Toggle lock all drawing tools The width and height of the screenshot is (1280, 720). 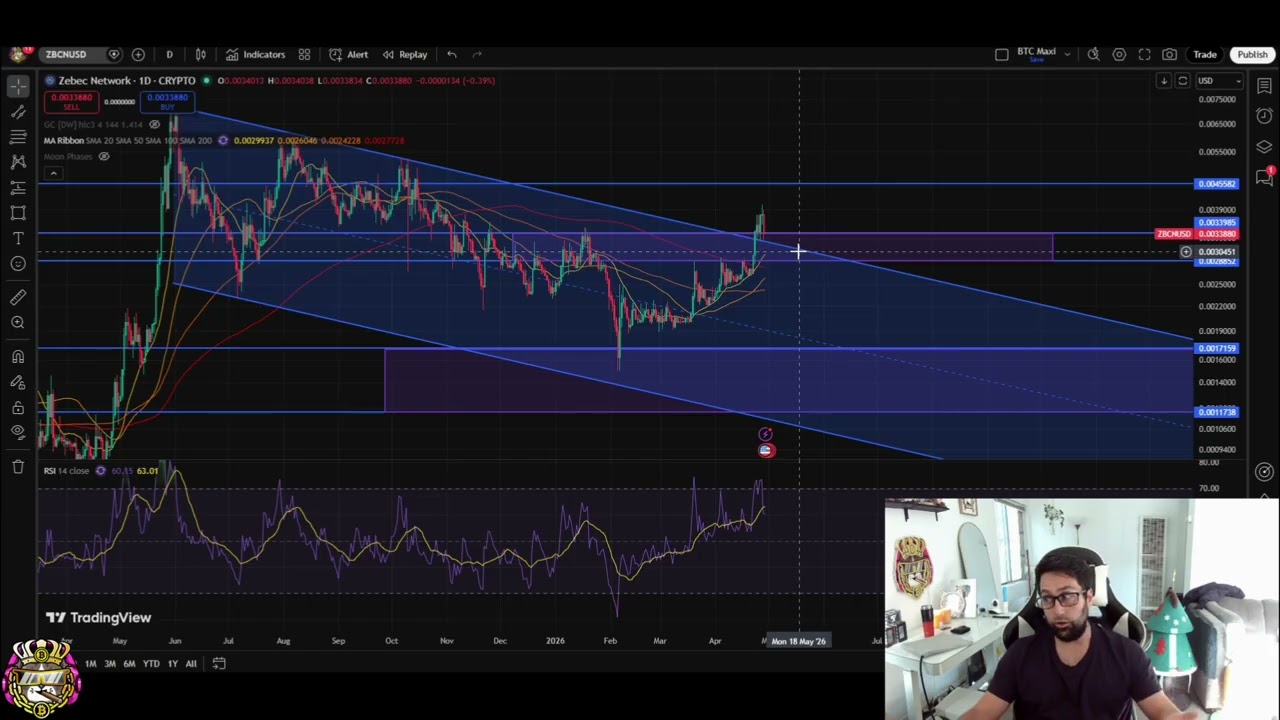tap(18, 407)
